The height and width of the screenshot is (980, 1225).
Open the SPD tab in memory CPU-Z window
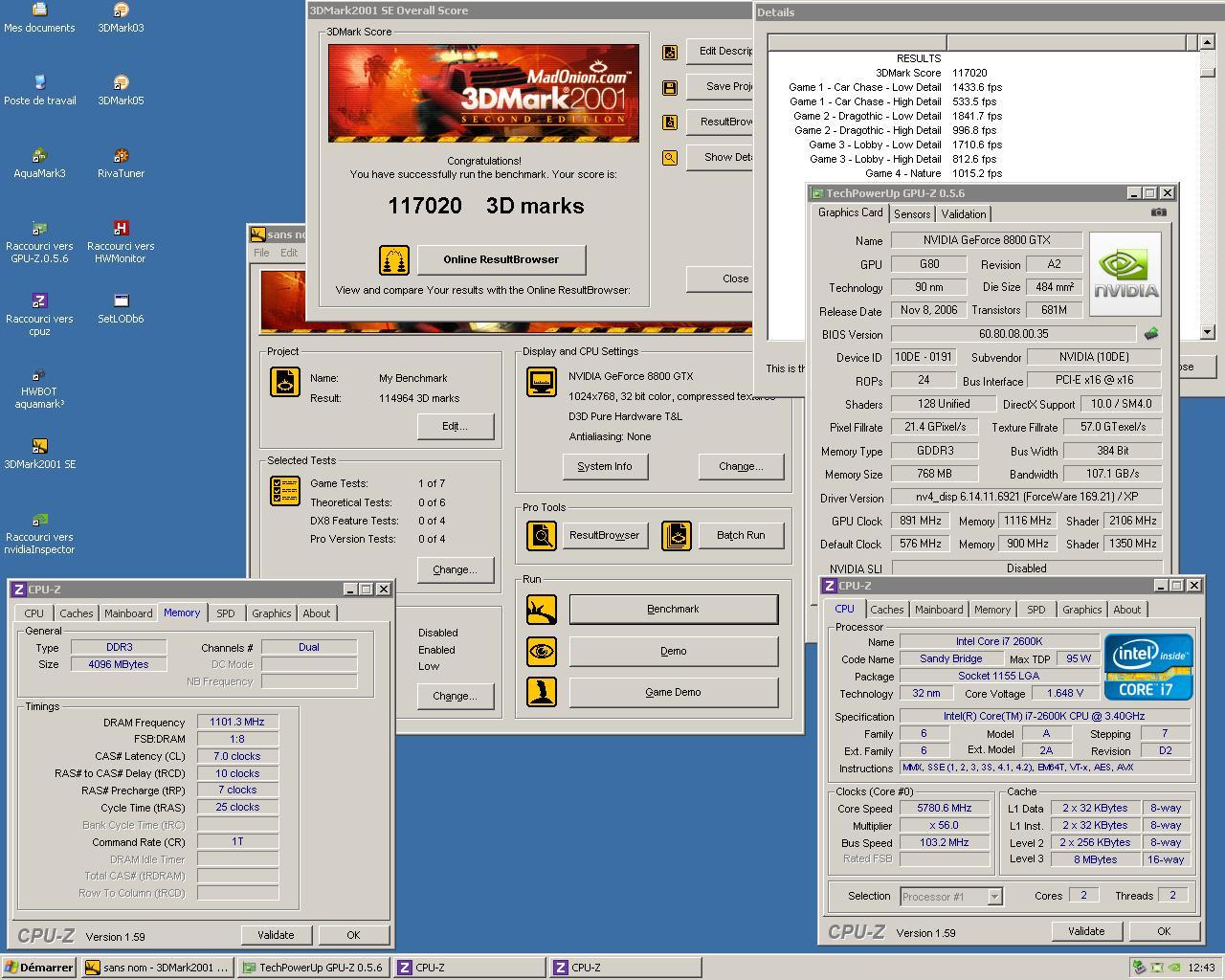click(x=226, y=613)
